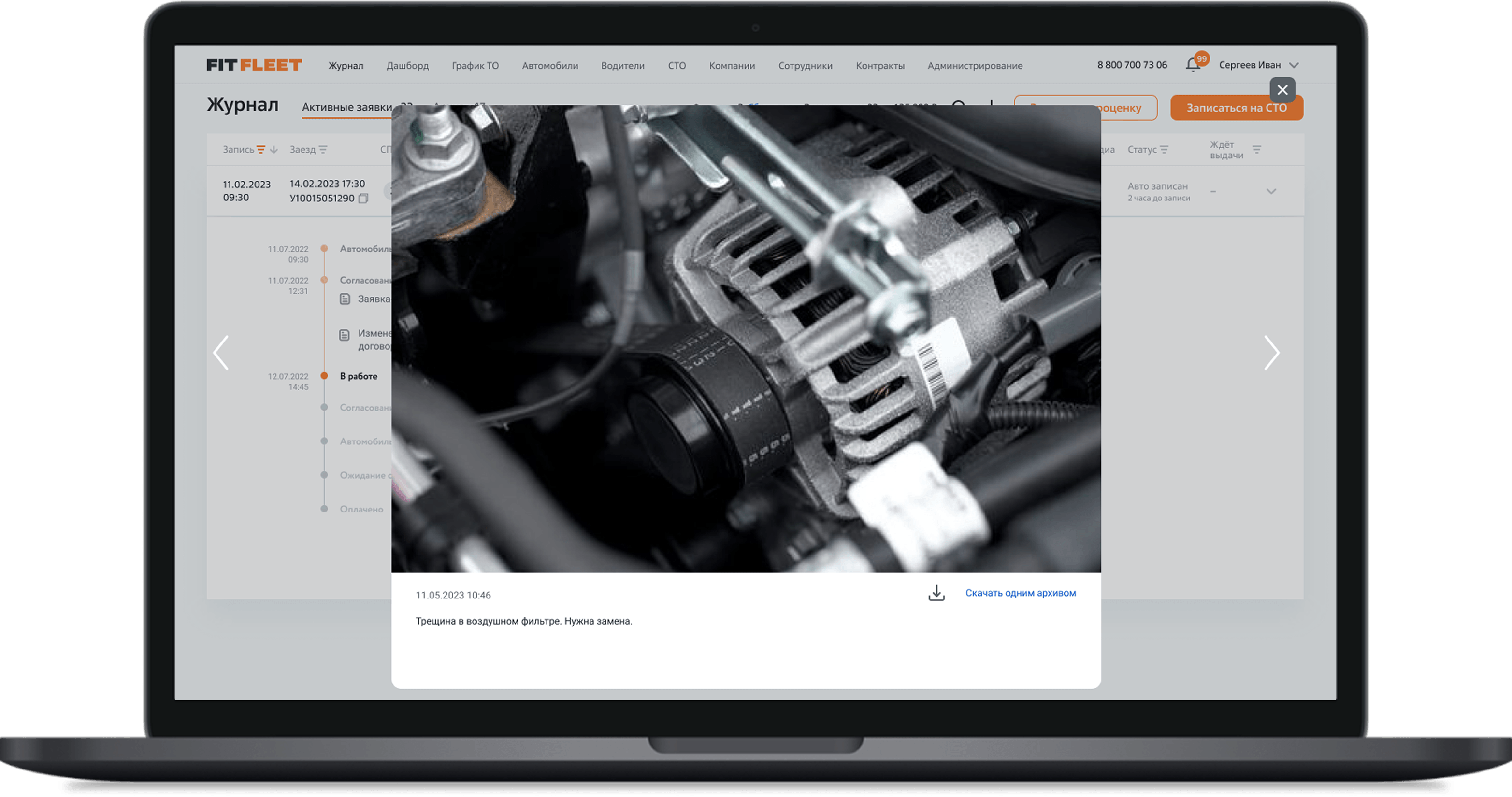Select the В работе timeline step
Image resolution: width=1512 pixels, height=797 pixels.
point(358,376)
